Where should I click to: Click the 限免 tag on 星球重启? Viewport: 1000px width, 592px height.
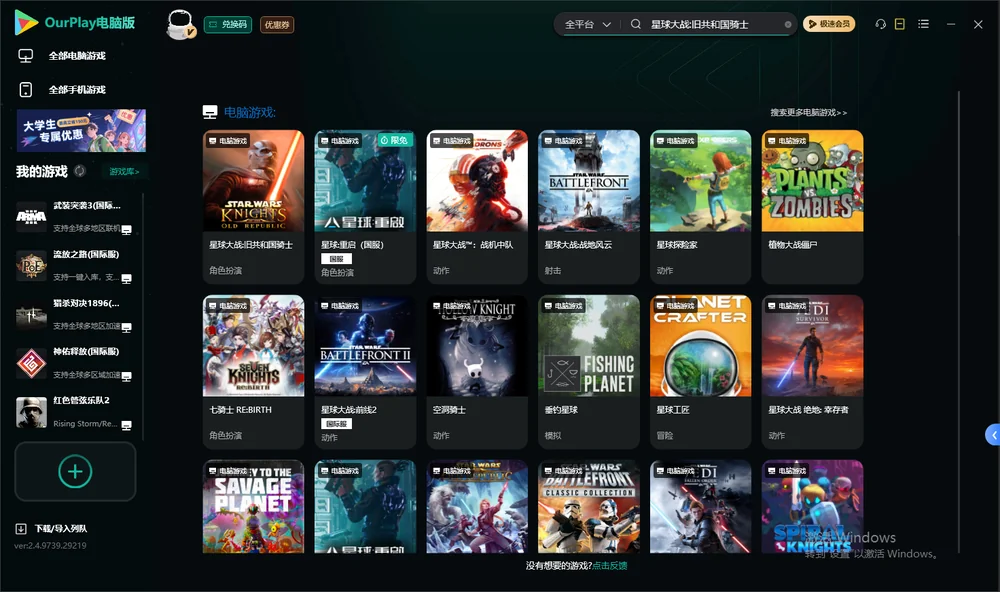pyautogui.click(x=394, y=140)
